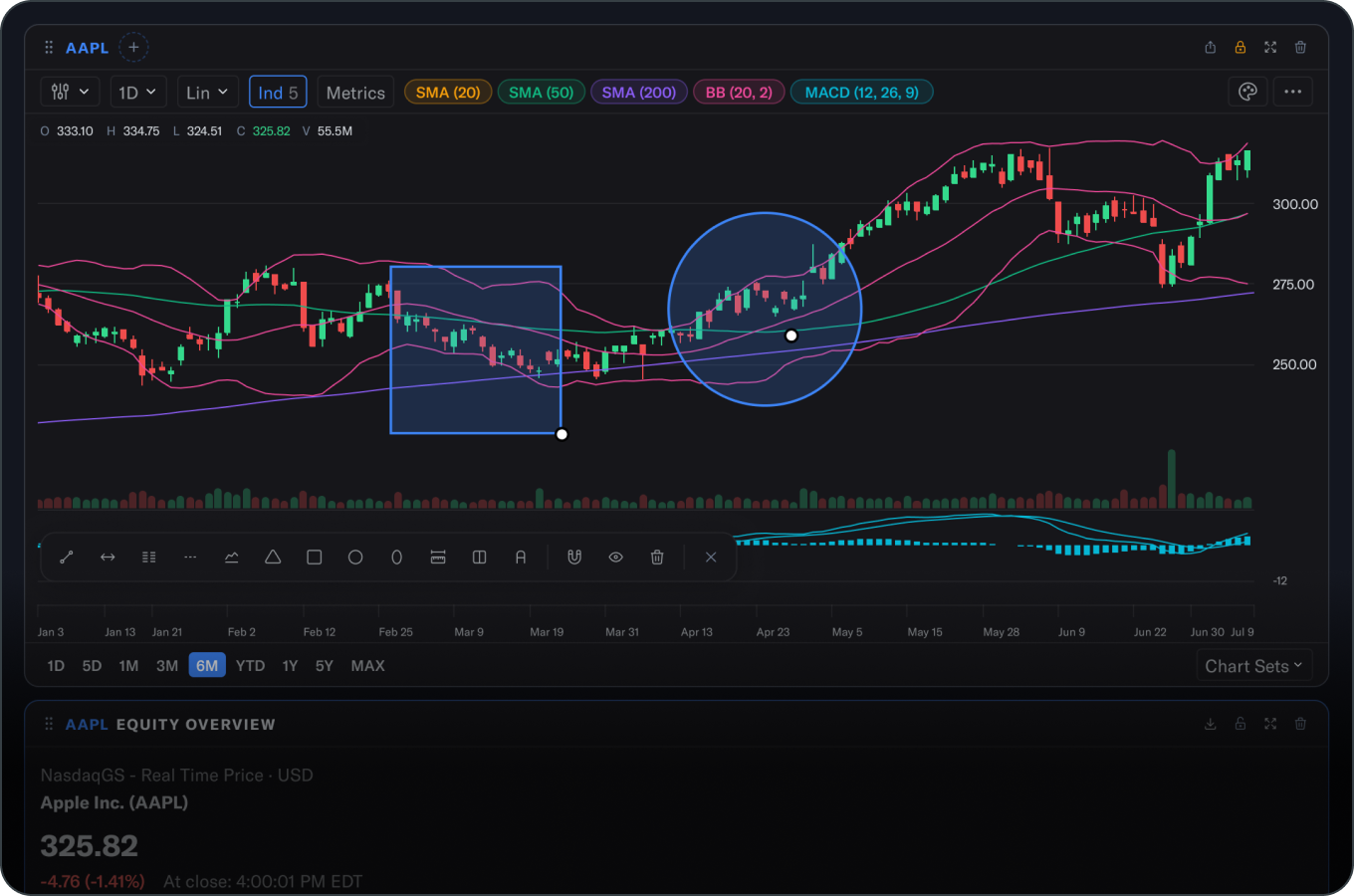The height and width of the screenshot is (896, 1354).
Task: Click the rectangle drawing resize handle
Action: (x=563, y=434)
